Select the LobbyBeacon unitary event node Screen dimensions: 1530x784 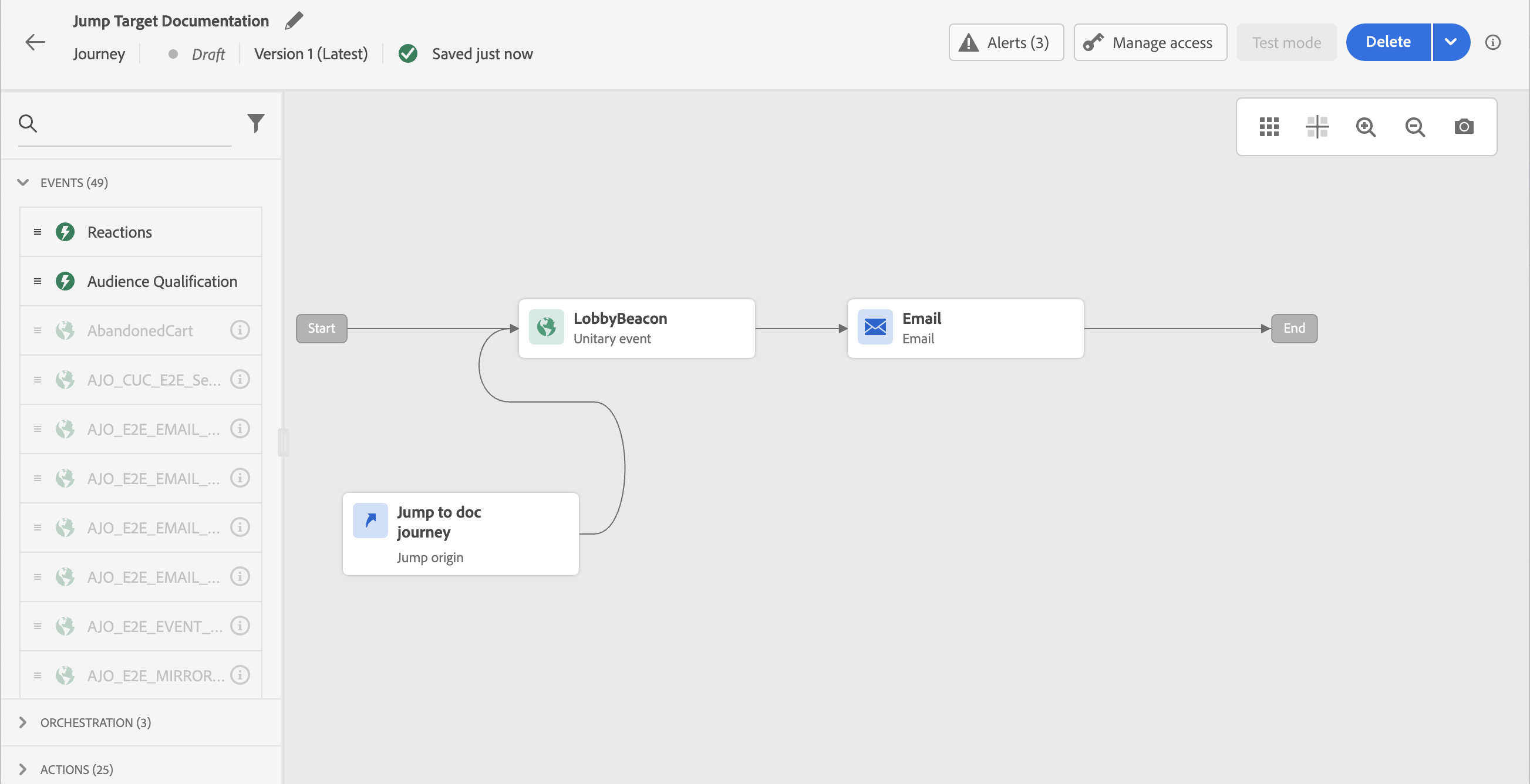(x=636, y=328)
